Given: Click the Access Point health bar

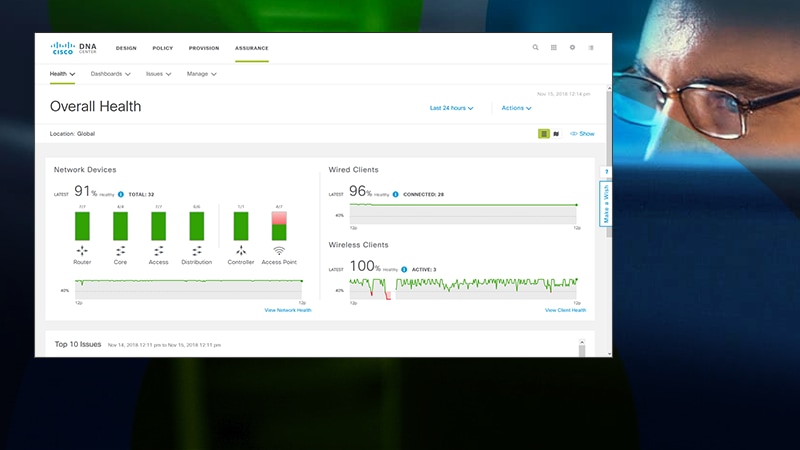Looking at the screenshot, I should pos(279,226).
